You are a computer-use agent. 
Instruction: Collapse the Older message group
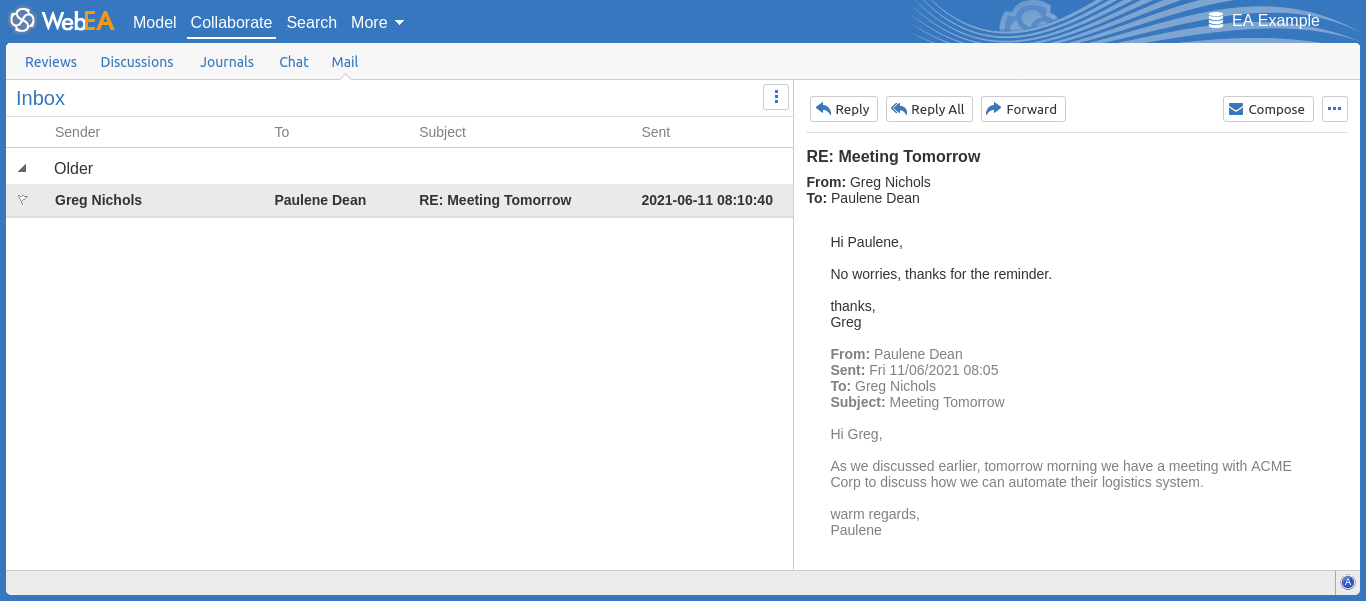pos(23,169)
